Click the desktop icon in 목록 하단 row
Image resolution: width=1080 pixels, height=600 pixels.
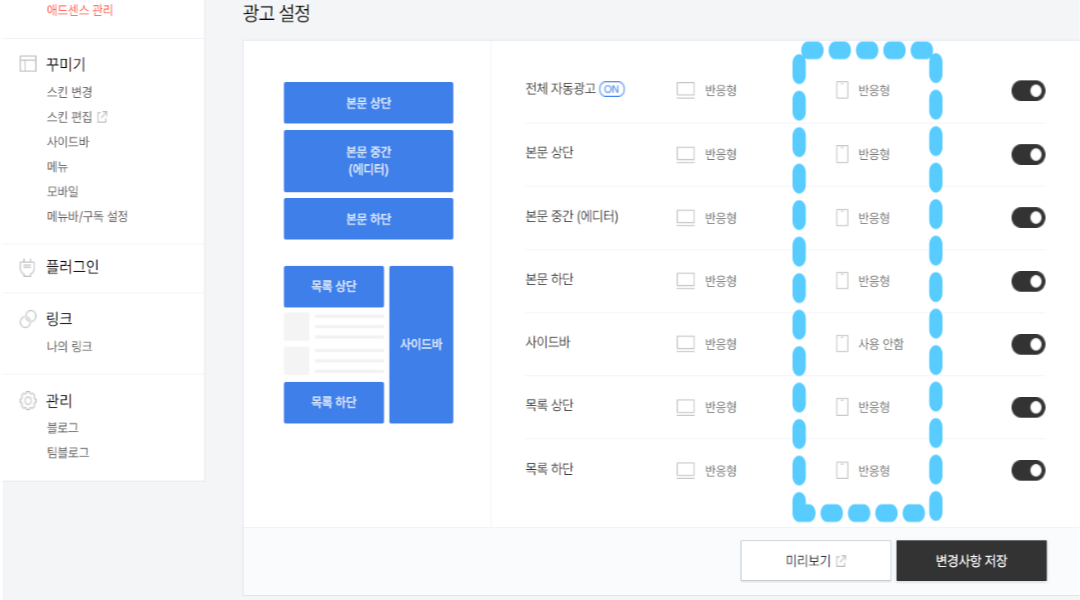(686, 469)
